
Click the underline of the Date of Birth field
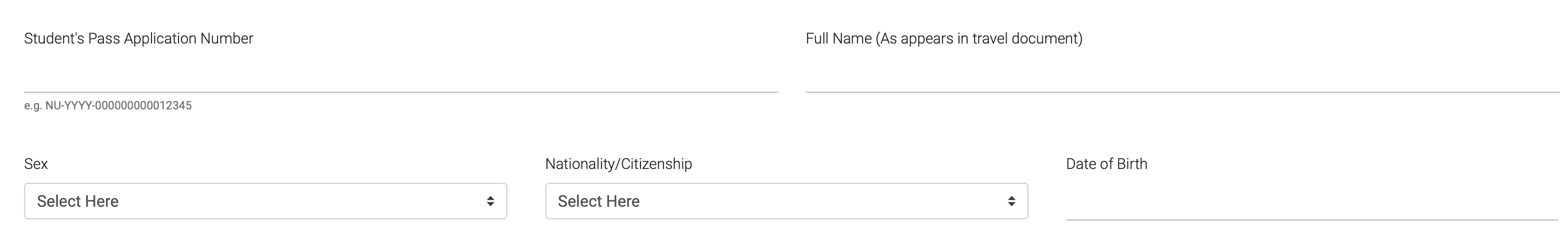1312,219
